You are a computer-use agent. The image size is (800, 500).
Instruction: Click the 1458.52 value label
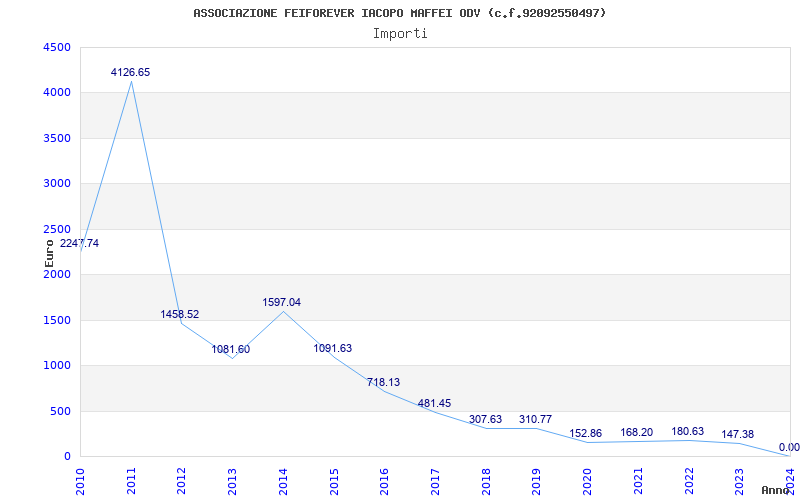(x=180, y=314)
